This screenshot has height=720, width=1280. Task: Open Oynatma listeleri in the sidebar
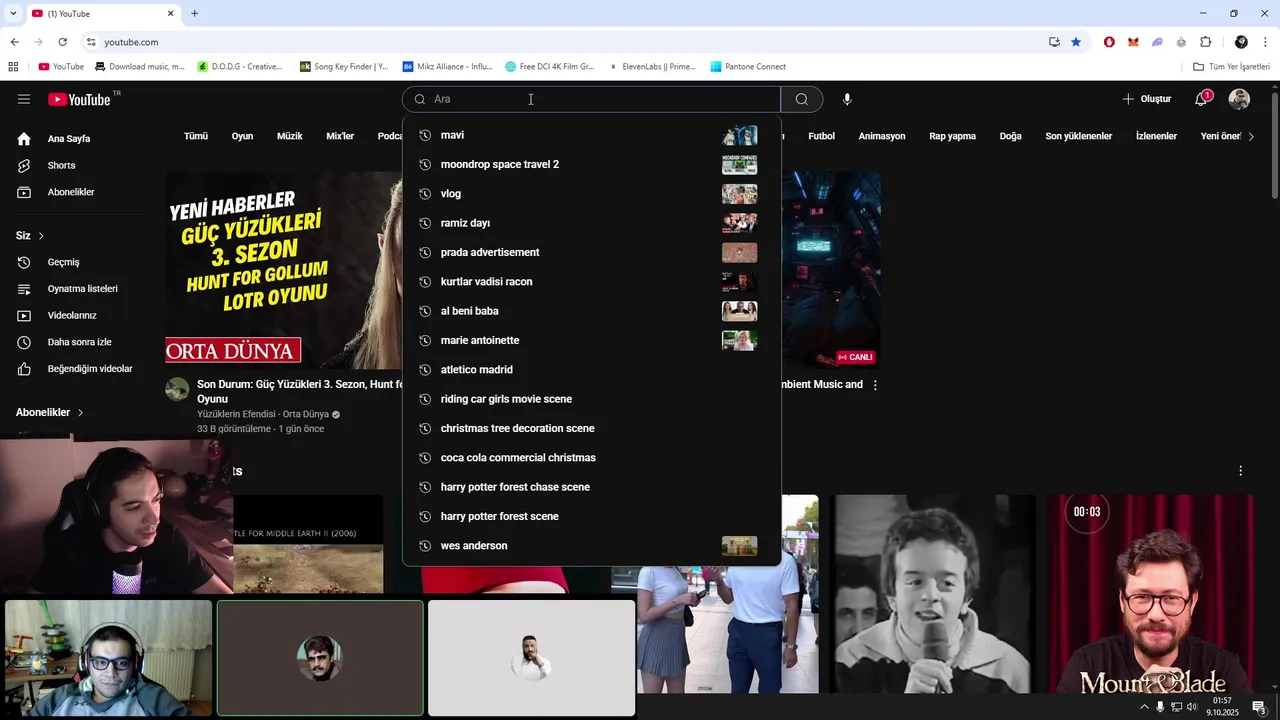pyautogui.click(x=82, y=289)
